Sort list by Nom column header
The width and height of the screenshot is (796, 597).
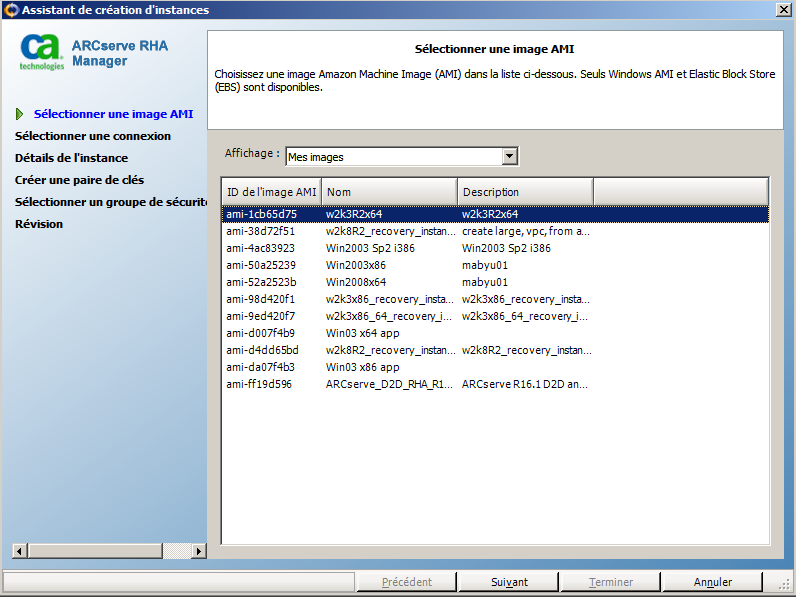[389, 192]
